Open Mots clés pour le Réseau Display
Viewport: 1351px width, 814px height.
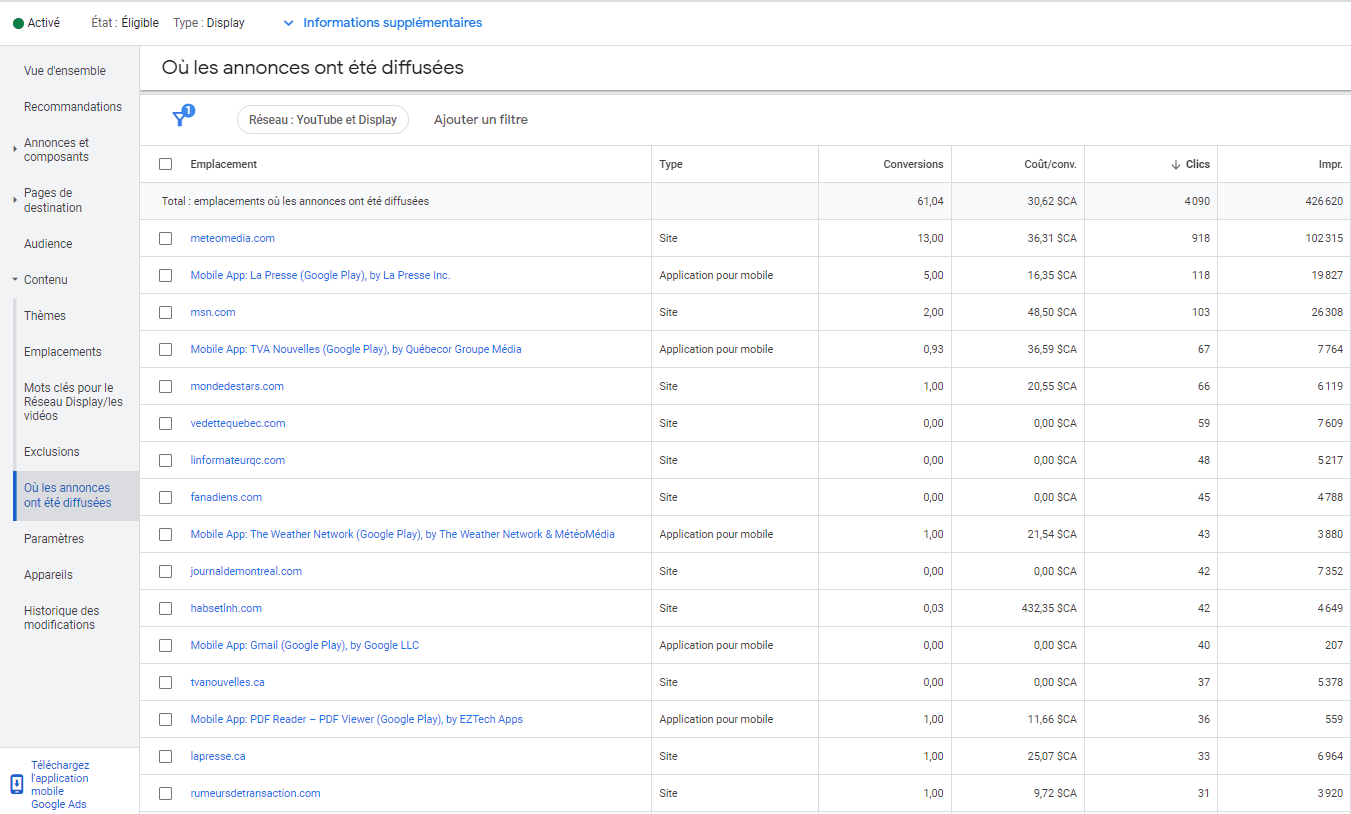[x=73, y=402]
